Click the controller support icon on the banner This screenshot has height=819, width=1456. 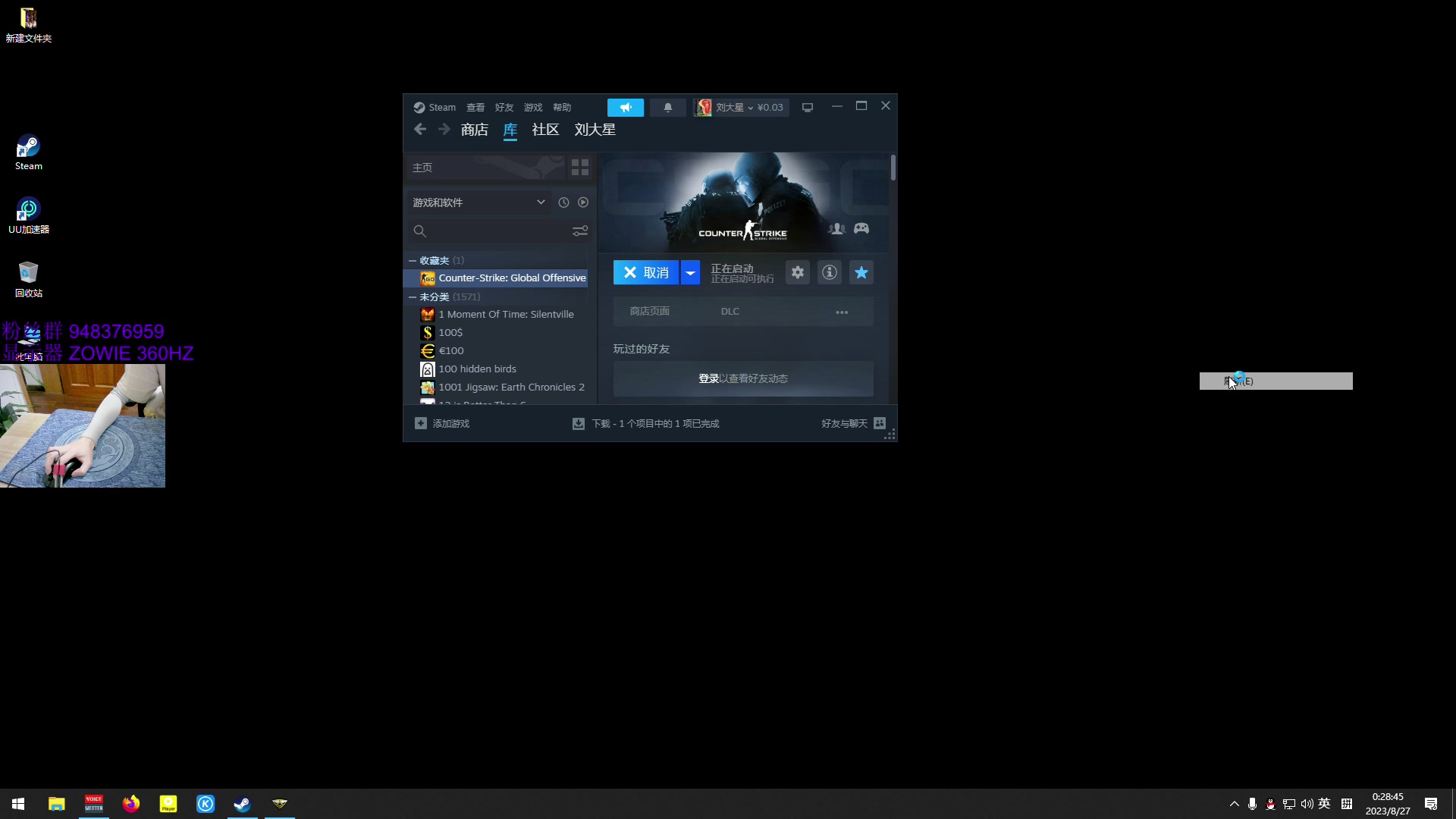pos(861,228)
